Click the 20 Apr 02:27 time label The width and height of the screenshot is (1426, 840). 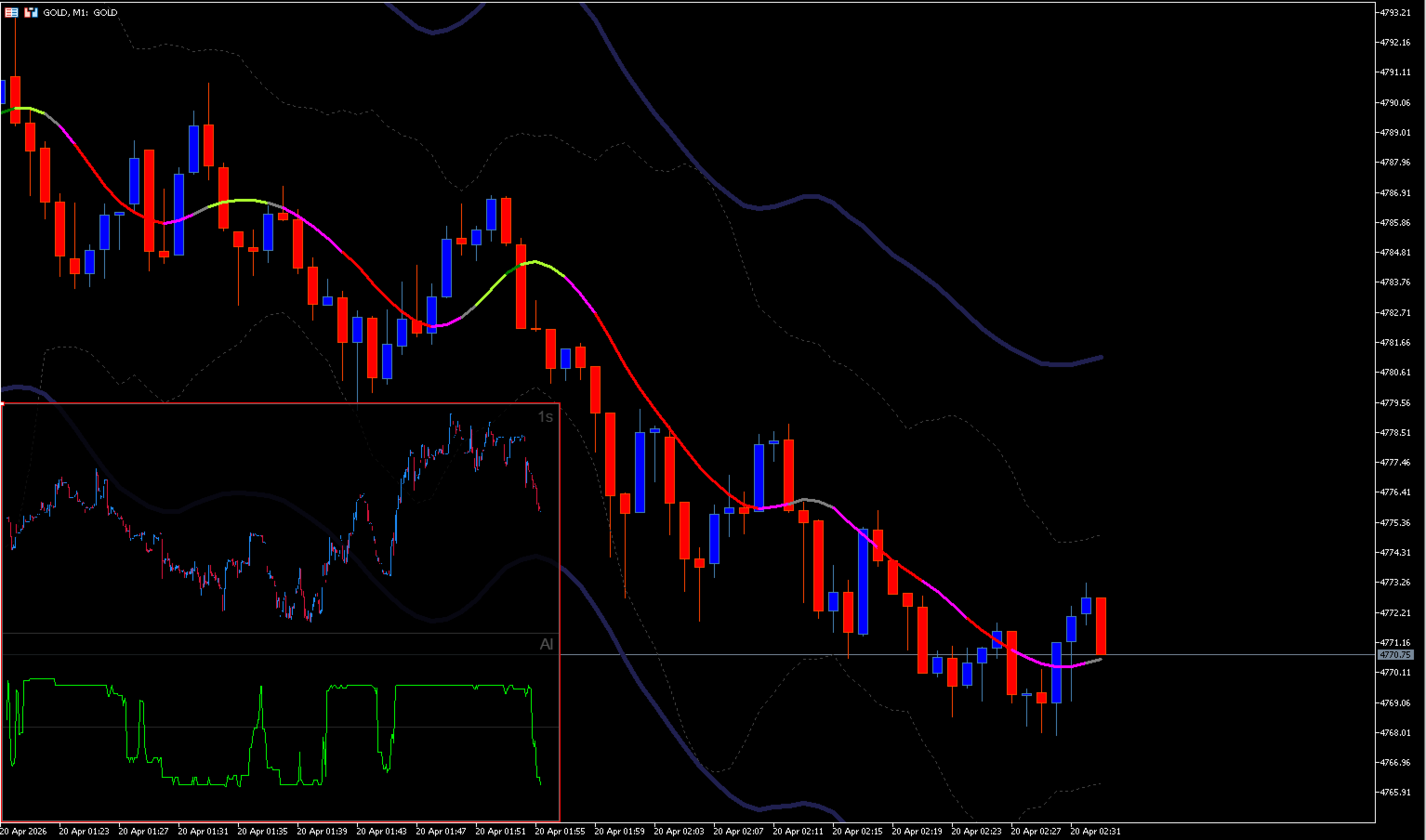pyautogui.click(x=1036, y=832)
